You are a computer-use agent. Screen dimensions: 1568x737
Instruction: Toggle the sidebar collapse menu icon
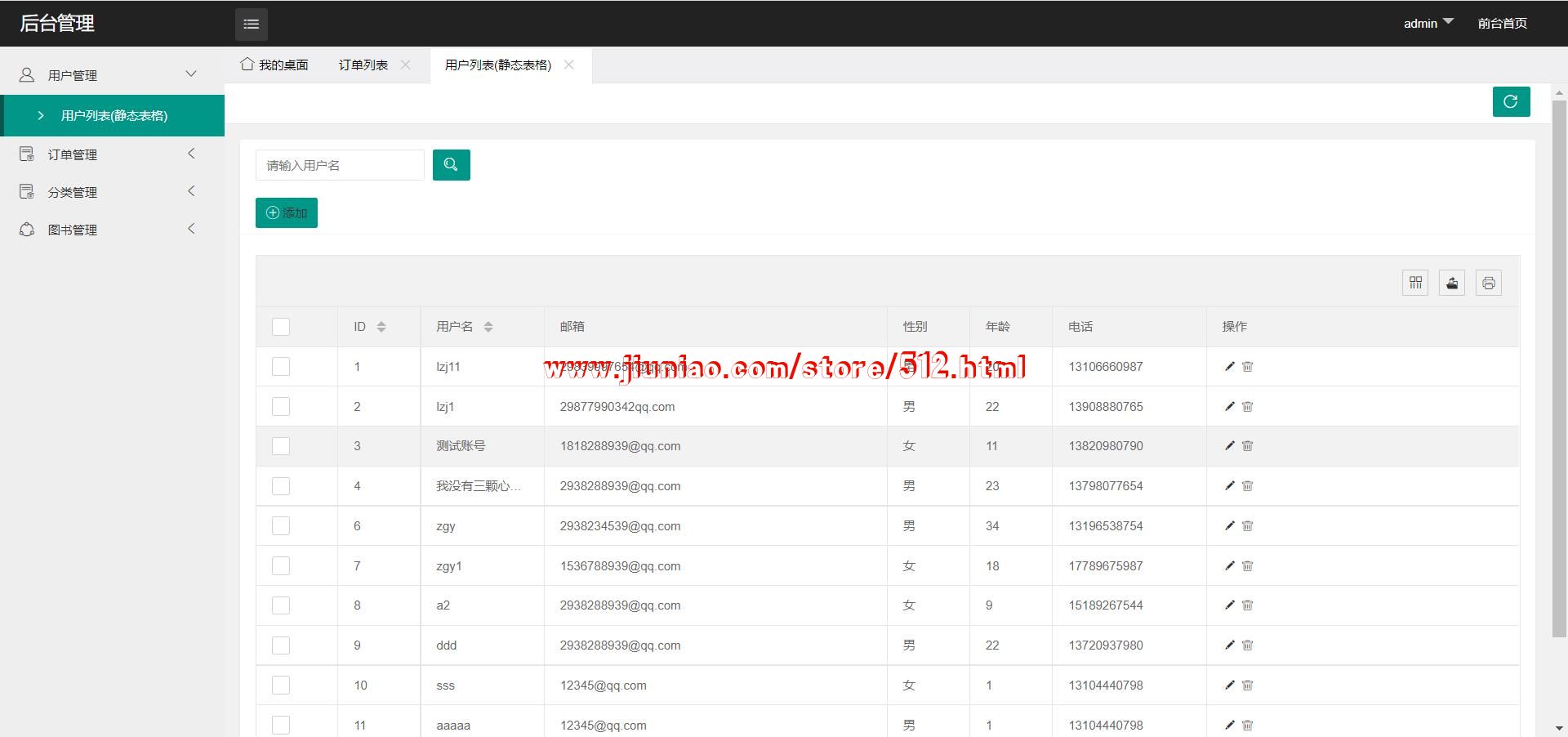point(252,24)
